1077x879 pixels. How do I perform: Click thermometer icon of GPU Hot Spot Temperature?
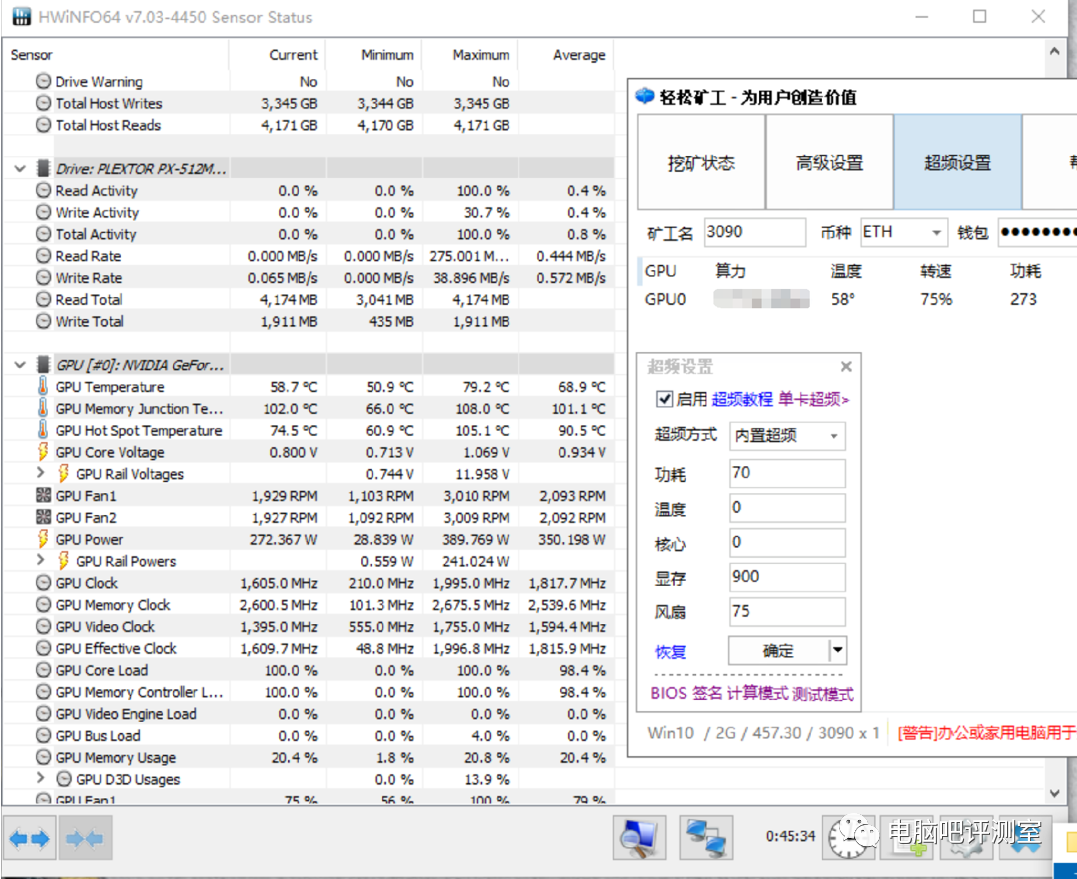[x=43, y=431]
